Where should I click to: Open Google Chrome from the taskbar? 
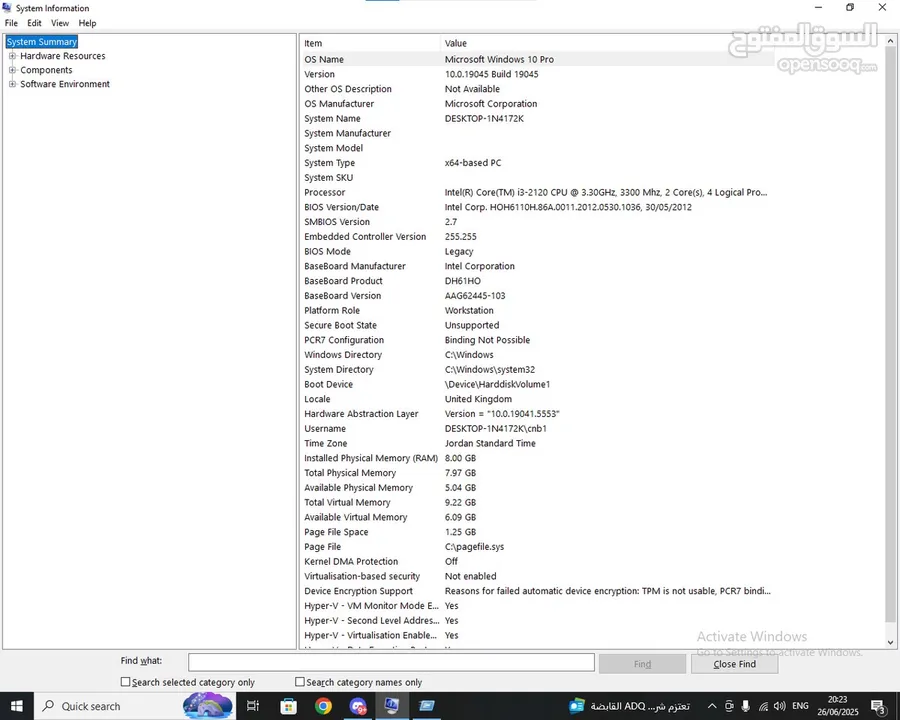coord(323,706)
